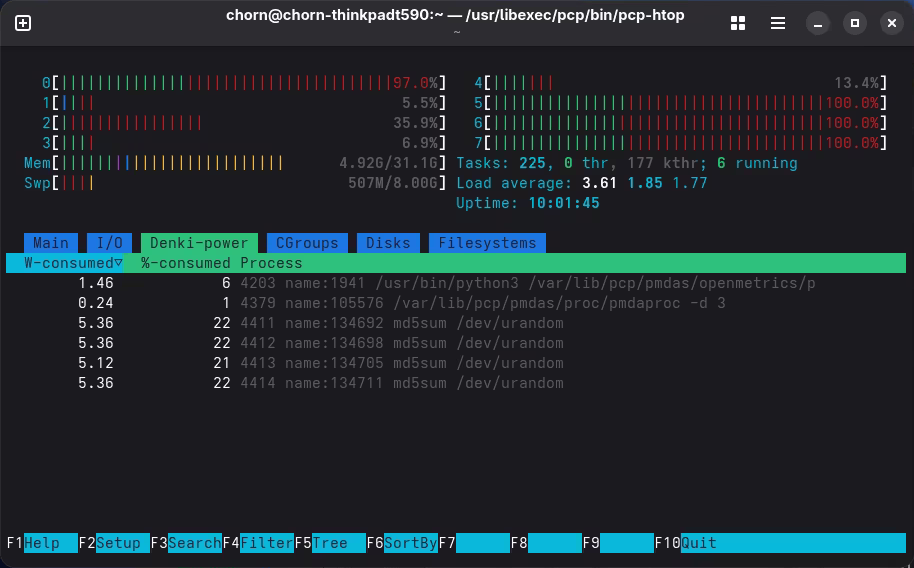
Task: Click F10 Quit
Action: point(780,543)
